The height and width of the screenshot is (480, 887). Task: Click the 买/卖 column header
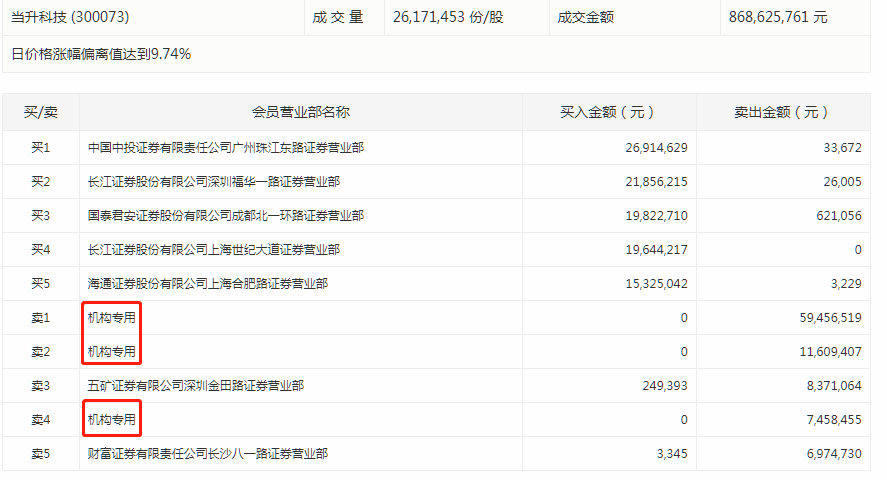pos(40,112)
